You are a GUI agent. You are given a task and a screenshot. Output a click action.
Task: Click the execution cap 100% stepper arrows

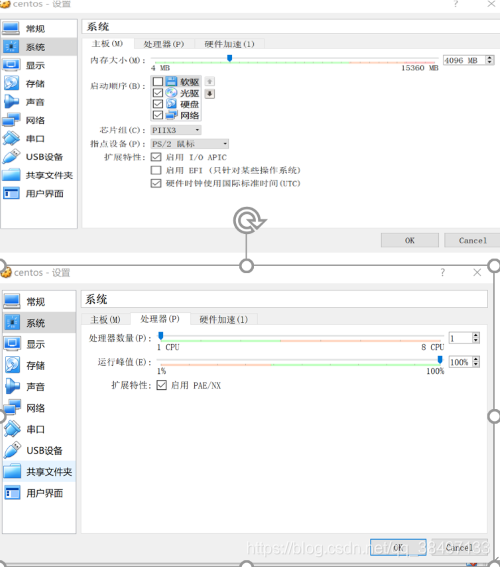click(x=476, y=362)
